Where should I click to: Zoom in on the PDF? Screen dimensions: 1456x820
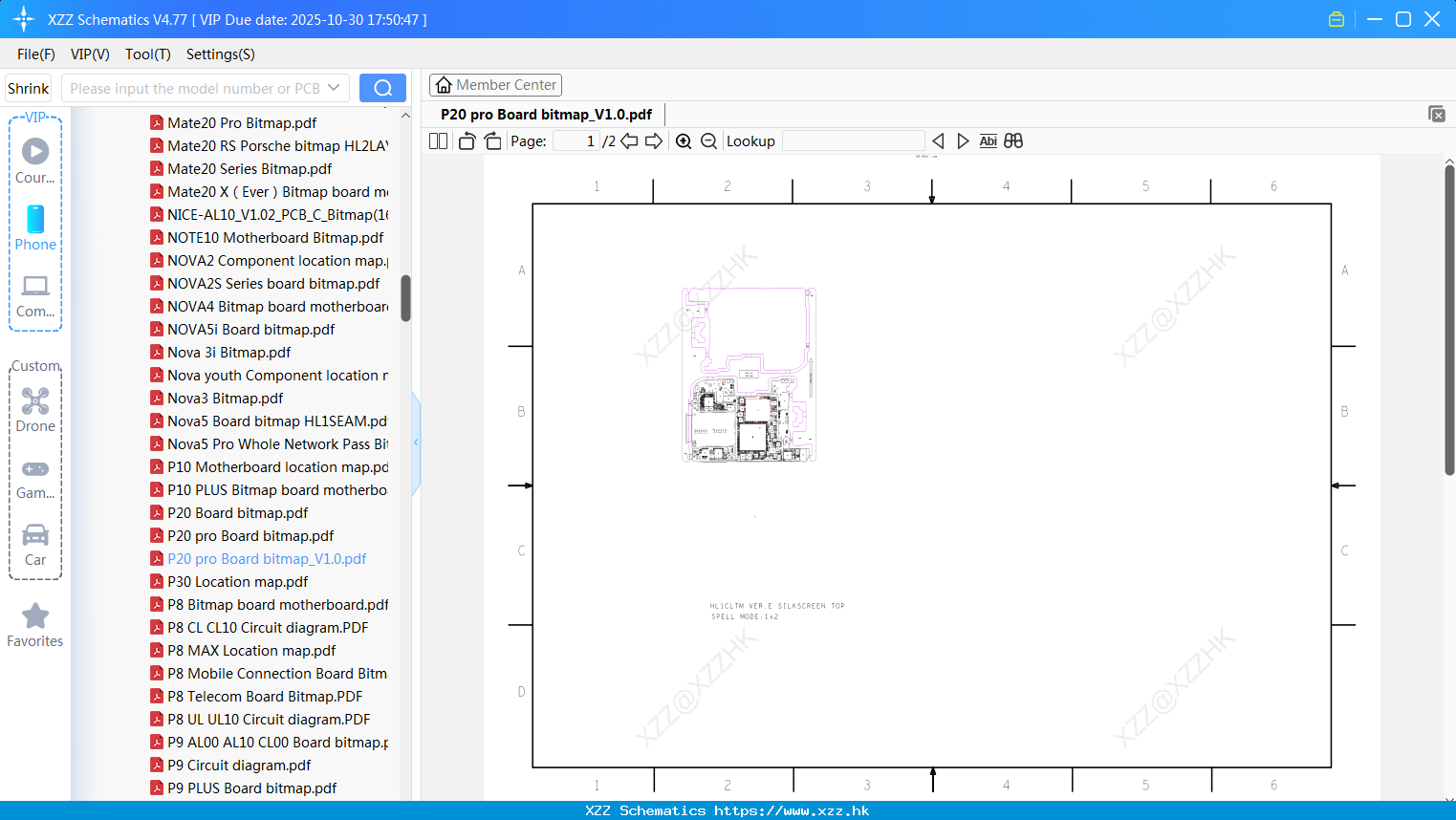coord(684,140)
